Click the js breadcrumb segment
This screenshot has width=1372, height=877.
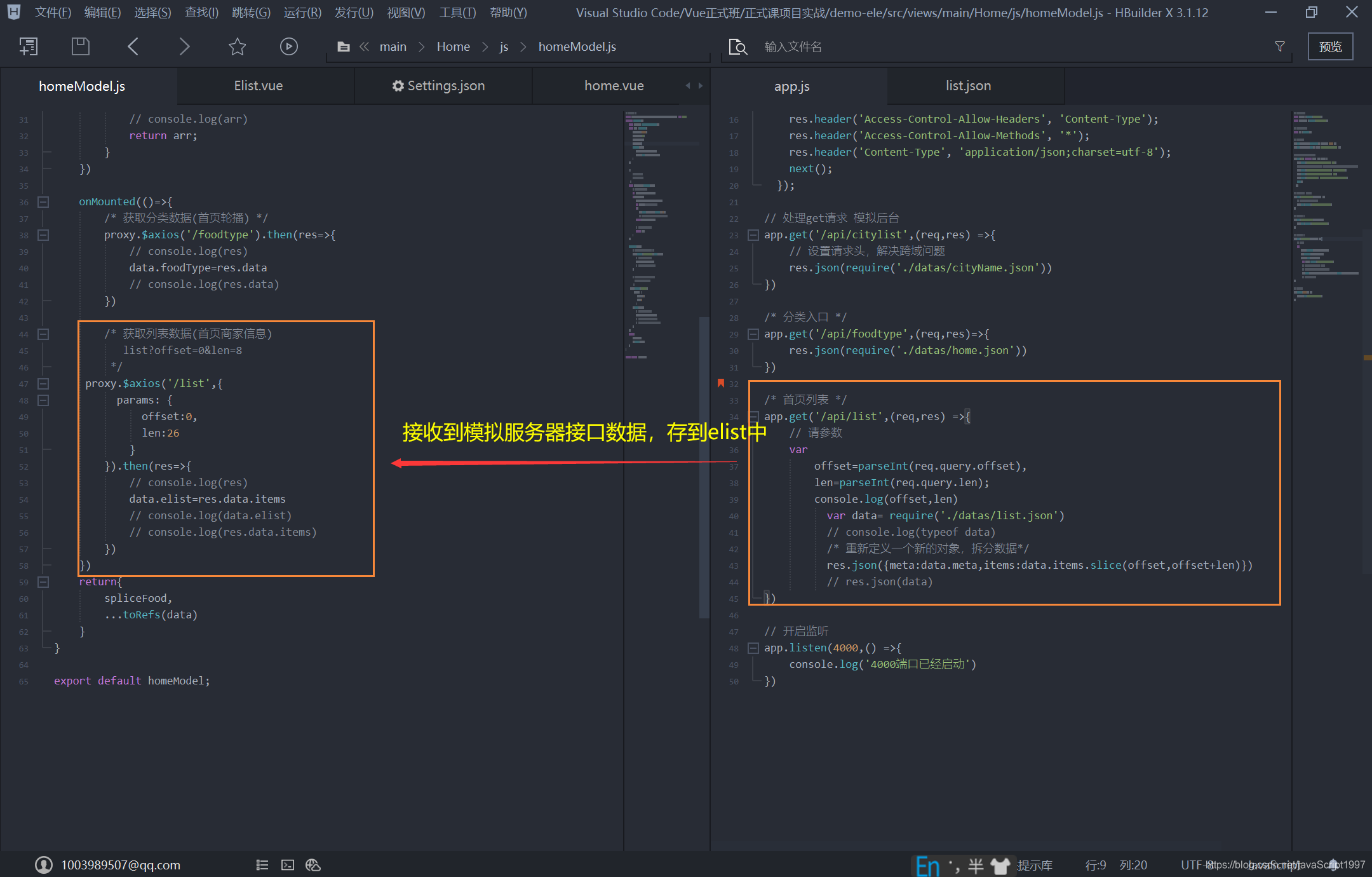click(504, 46)
